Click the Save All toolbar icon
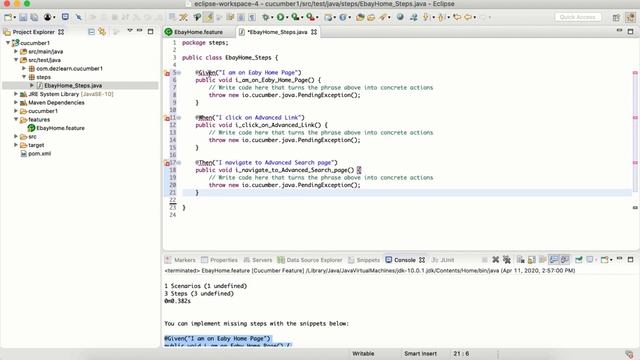 [34, 17]
